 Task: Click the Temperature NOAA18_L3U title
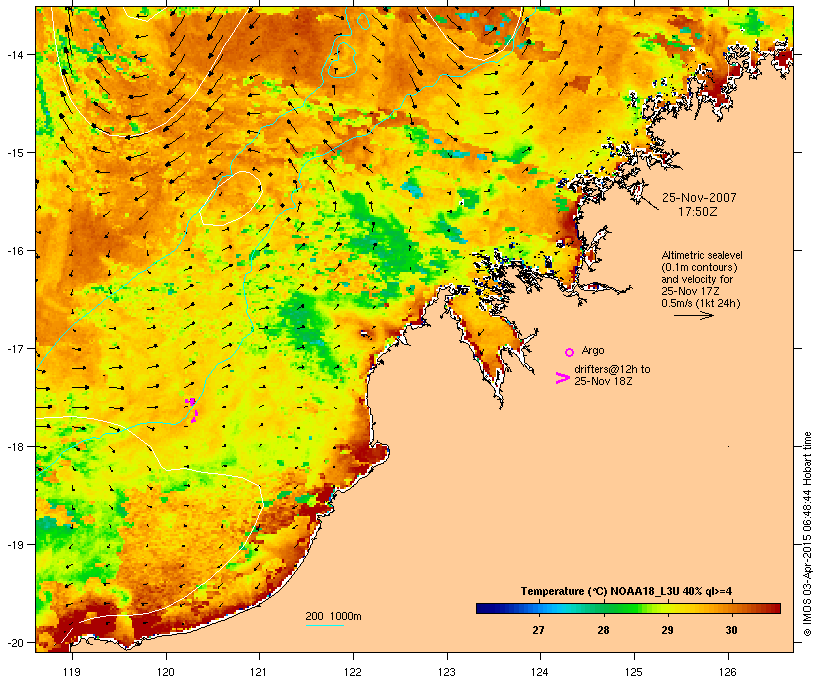pyautogui.click(x=626, y=591)
